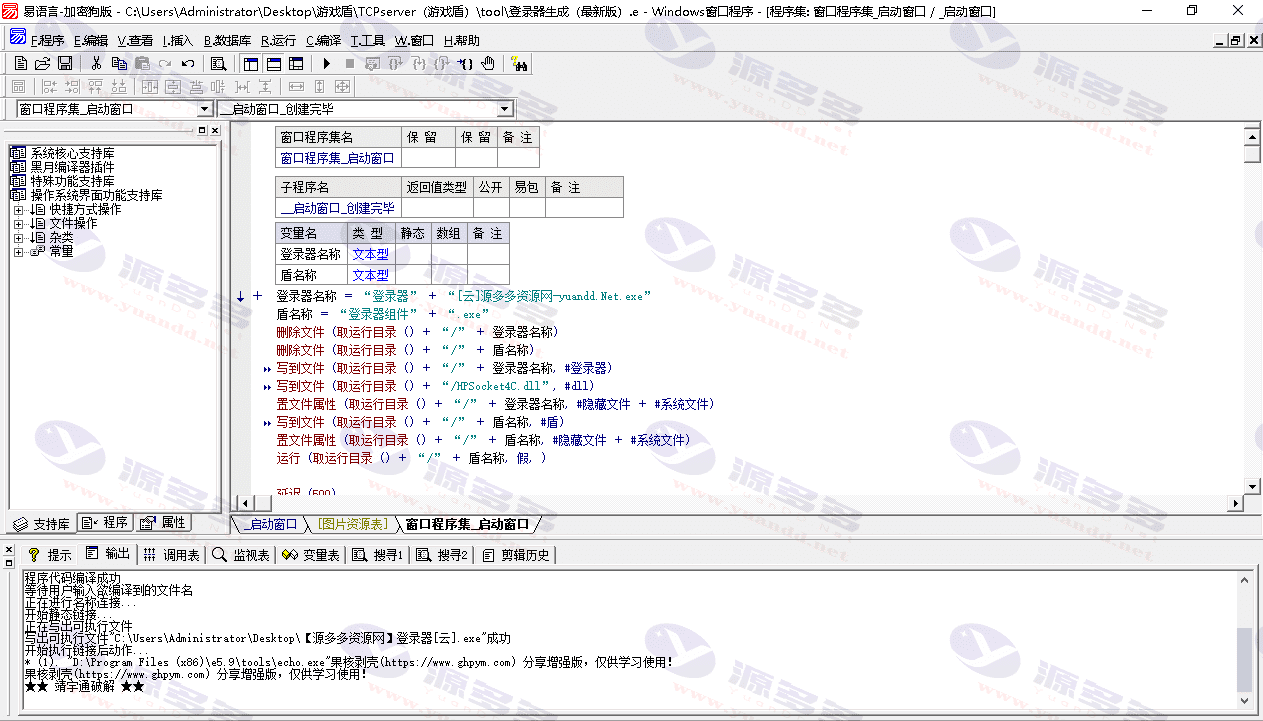Screen dimensions: 1263x721
Task: Open the 搜寻1 output tab
Action: click(x=378, y=555)
